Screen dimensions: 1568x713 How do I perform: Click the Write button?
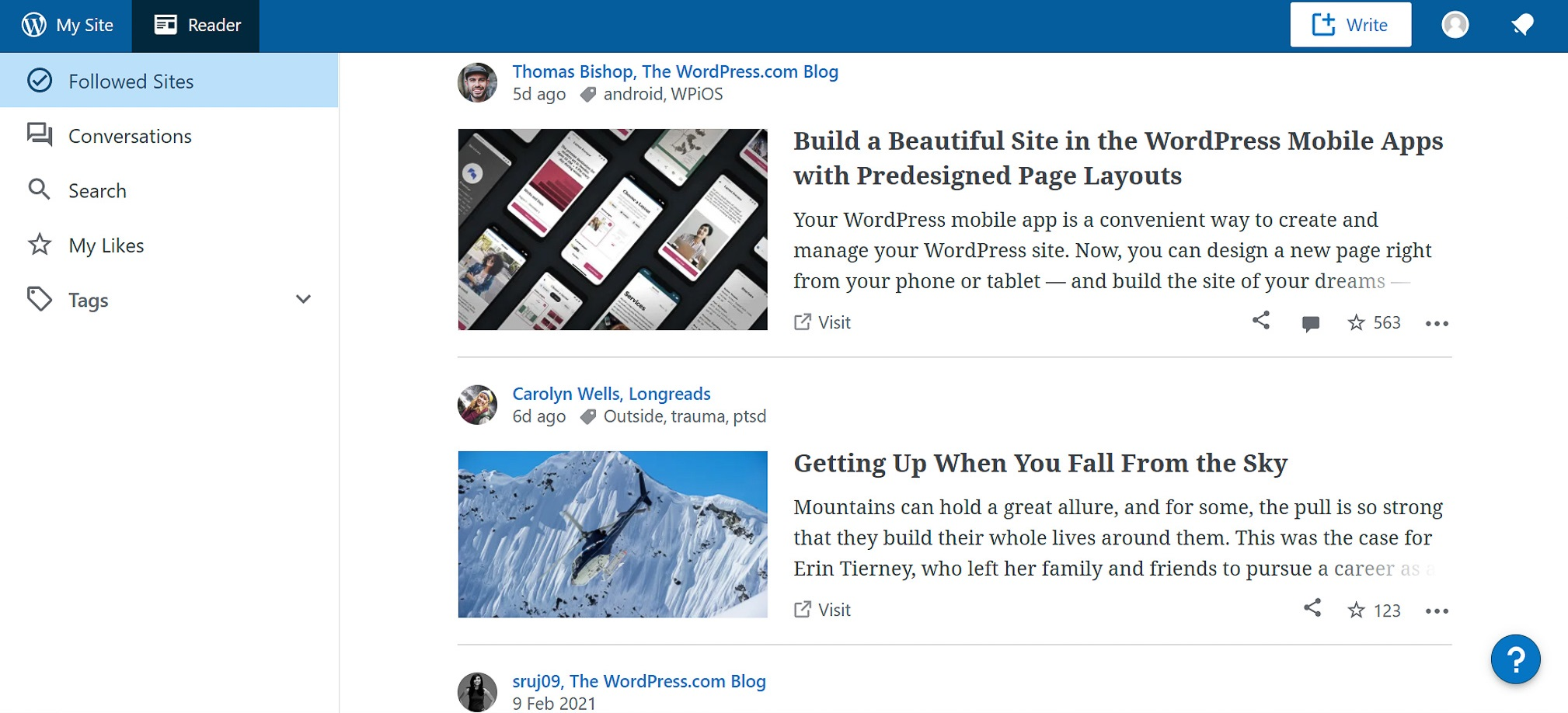coord(1351,24)
